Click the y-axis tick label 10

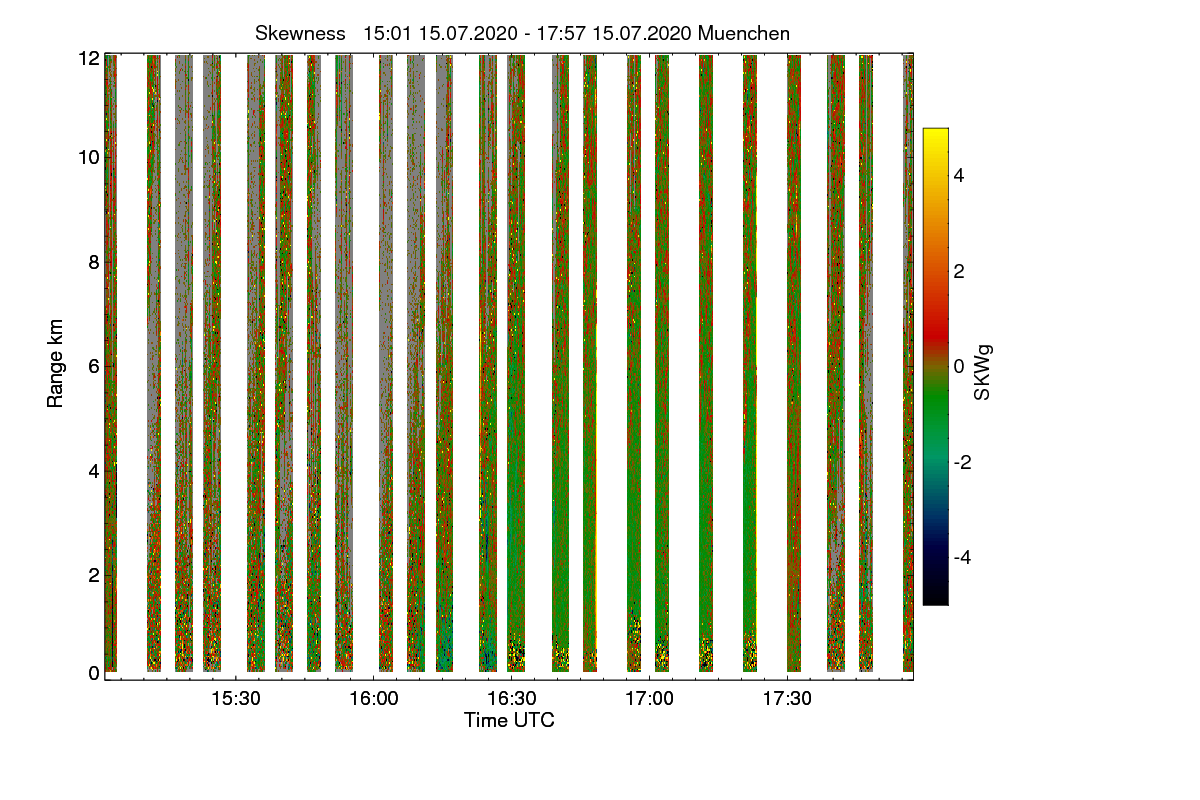point(88,157)
